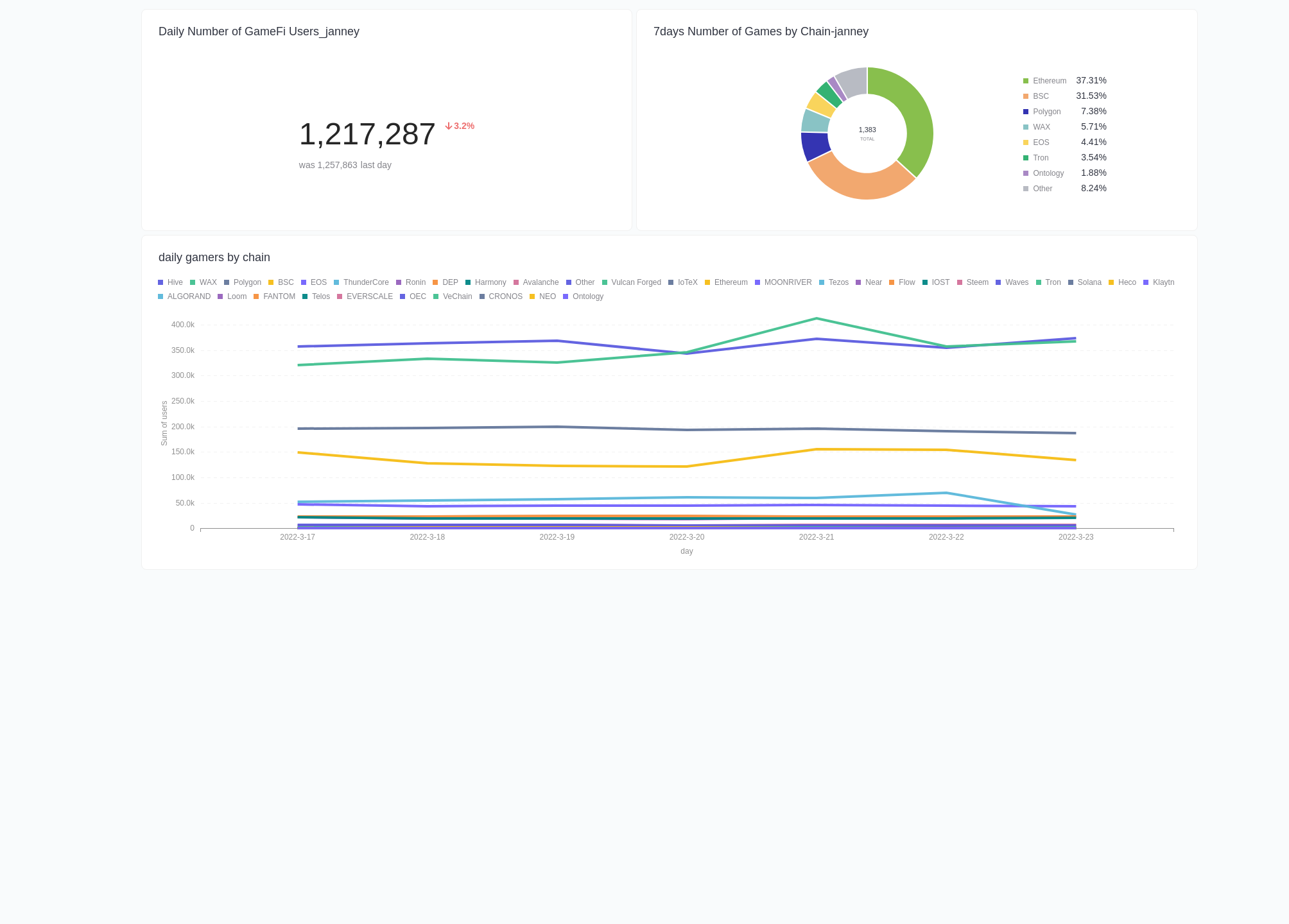Click the gray Other legend marker
Screen dimensions: 1289x924
[x=1025, y=188]
